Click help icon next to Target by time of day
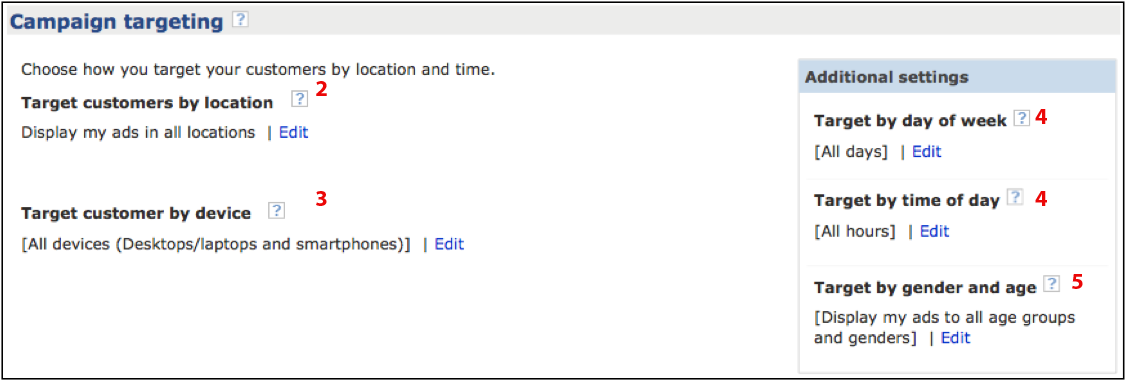Screen dimensions: 1125x381 click(1015, 198)
